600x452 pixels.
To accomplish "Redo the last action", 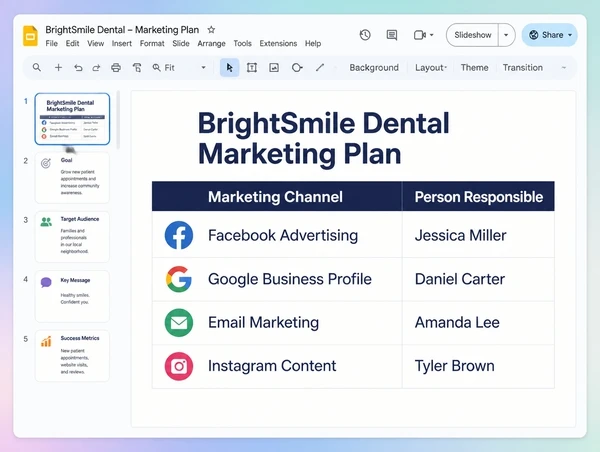I will [x=96, y=68].
